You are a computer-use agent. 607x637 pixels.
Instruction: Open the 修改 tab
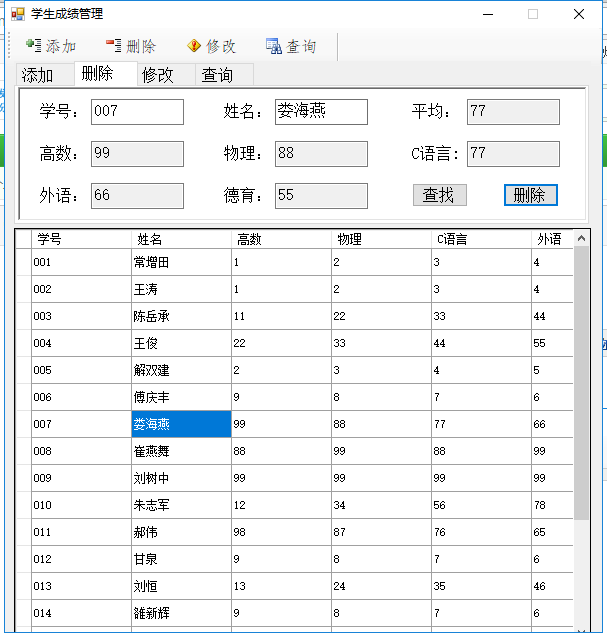[166, 75]
